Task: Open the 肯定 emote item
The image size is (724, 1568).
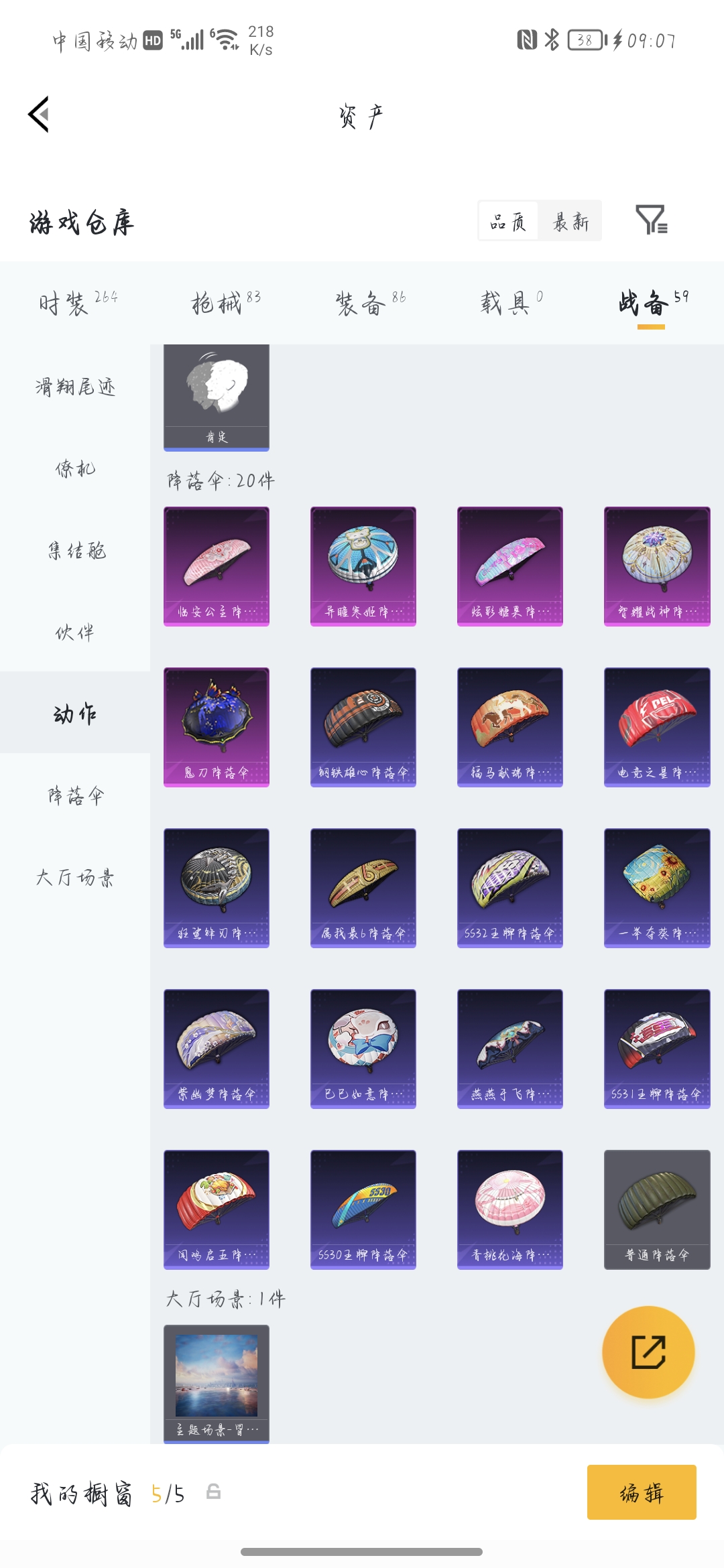Action: point(217,397)
